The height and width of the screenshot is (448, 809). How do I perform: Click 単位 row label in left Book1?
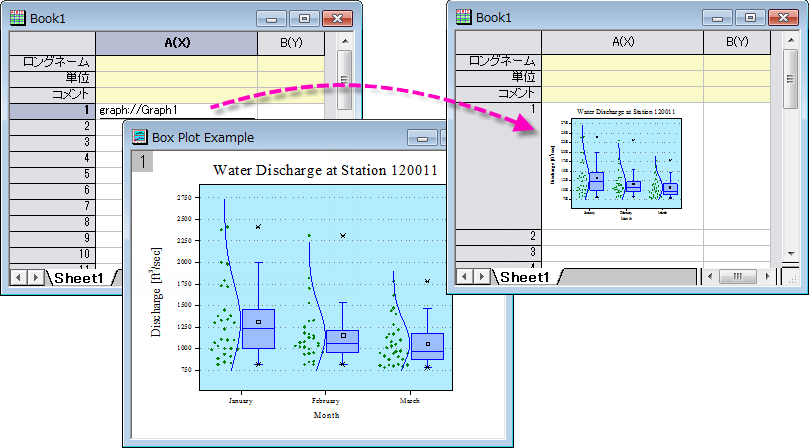[53, 79]
